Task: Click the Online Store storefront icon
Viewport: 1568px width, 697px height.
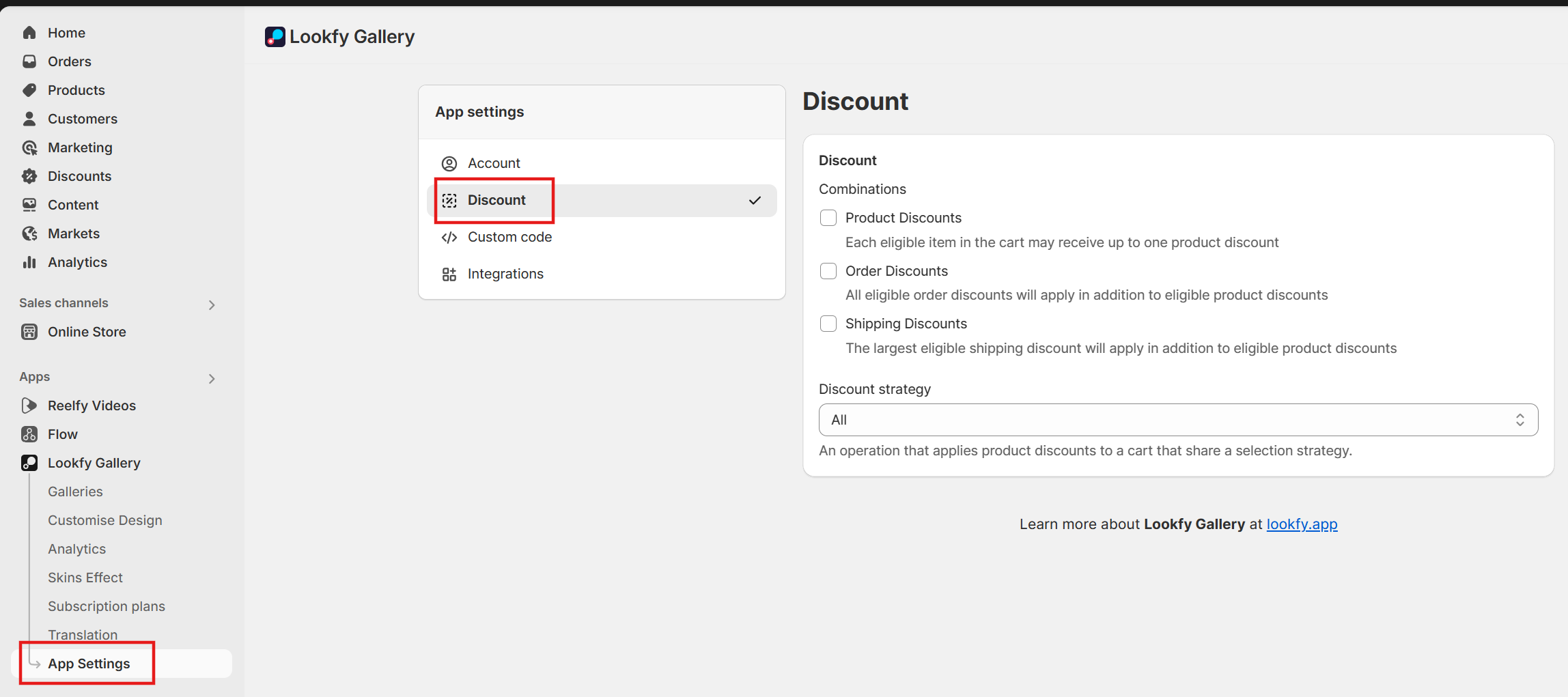Action: pyautogui.click(x=29, y=332)
